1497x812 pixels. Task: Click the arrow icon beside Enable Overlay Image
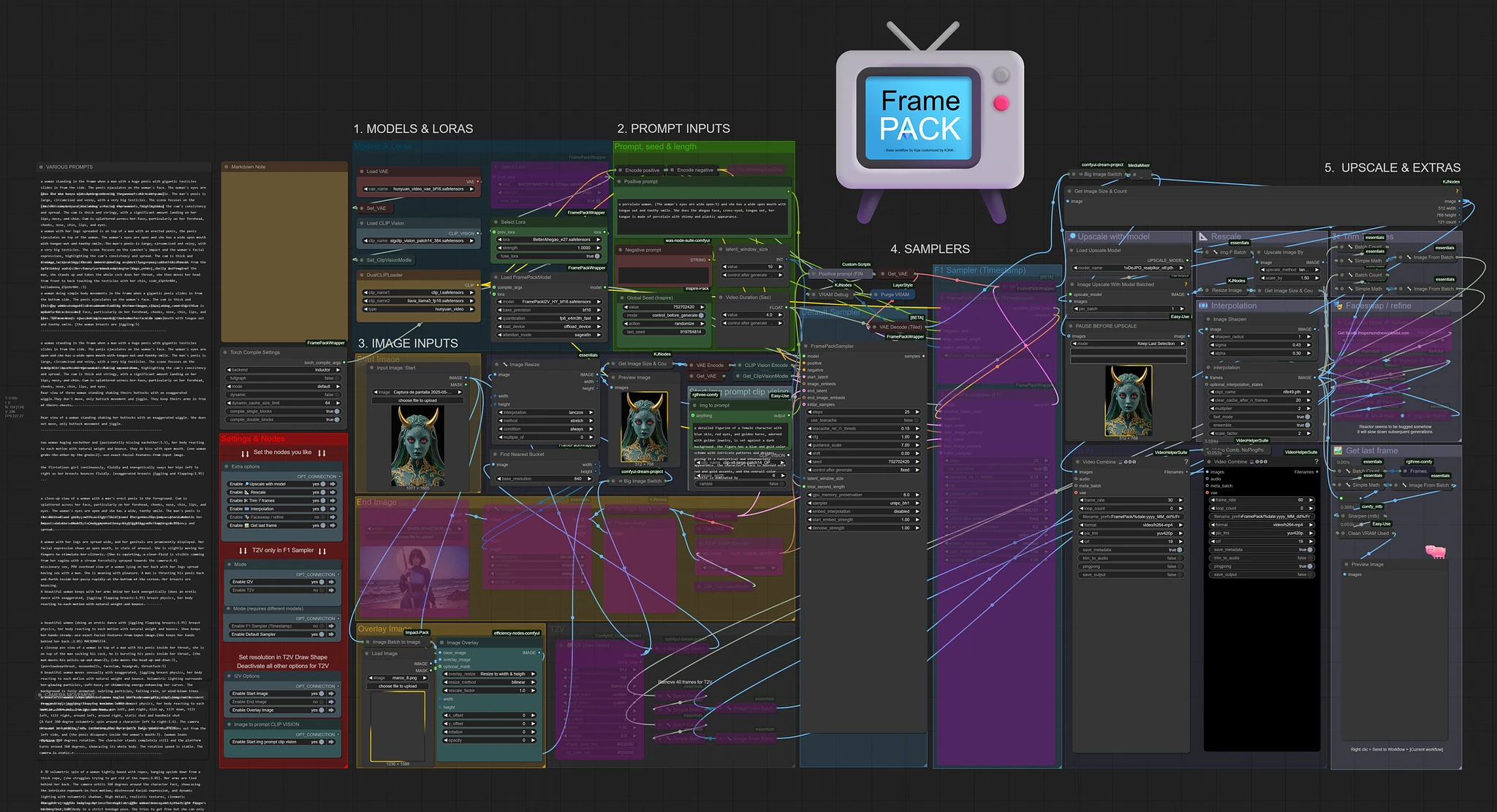tap(333, 710)
